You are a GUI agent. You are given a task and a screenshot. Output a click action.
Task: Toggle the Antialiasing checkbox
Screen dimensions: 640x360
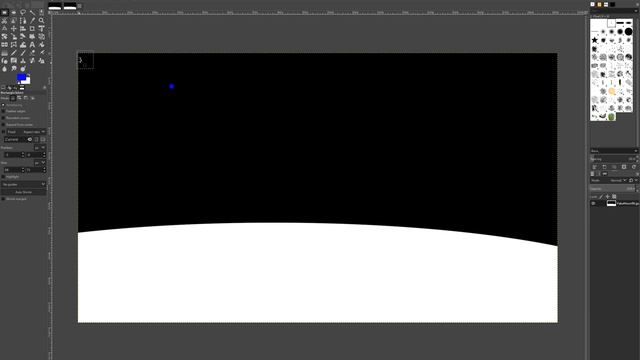pos(3,105)
